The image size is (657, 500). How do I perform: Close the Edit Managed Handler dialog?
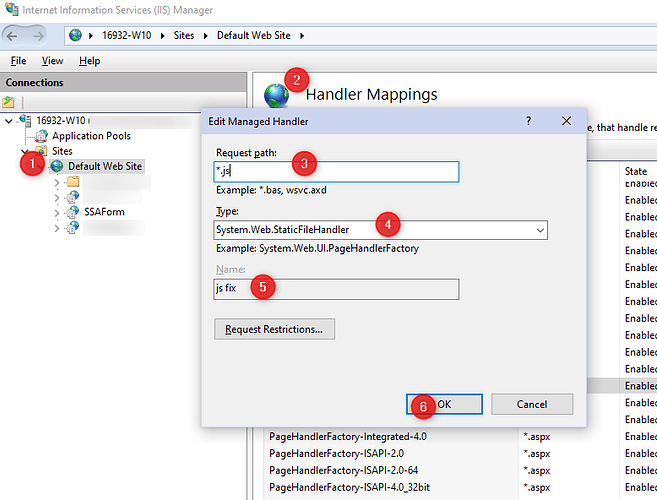(x=566, y=121)
